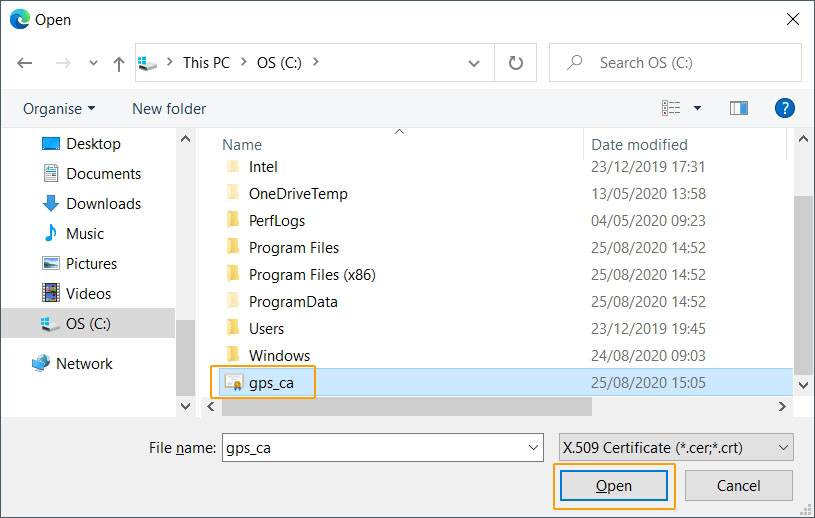Open the Help question mark icon
Screen dimensions: 815x518
[x=785, y=108]
